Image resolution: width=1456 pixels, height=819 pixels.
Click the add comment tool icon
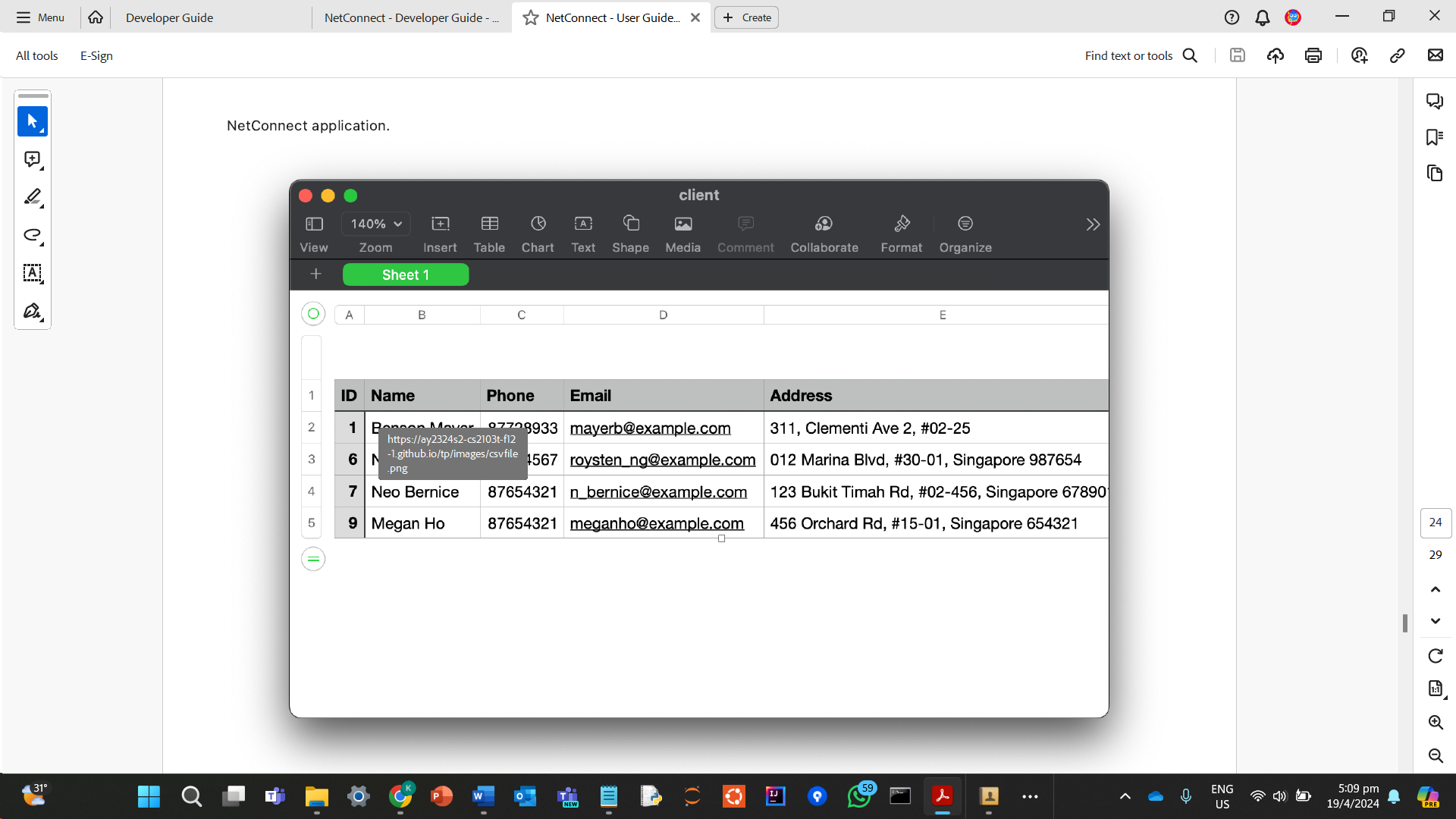point(32,159)
